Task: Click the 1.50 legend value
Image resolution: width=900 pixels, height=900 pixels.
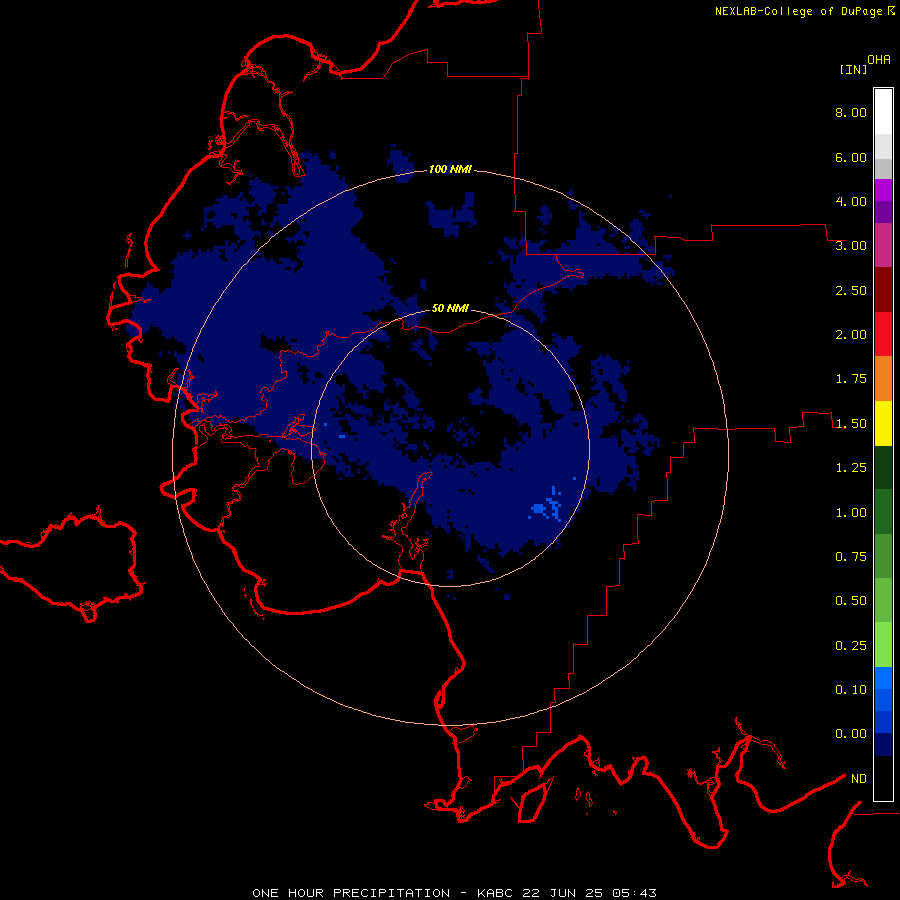Action: tap(851, 424)
